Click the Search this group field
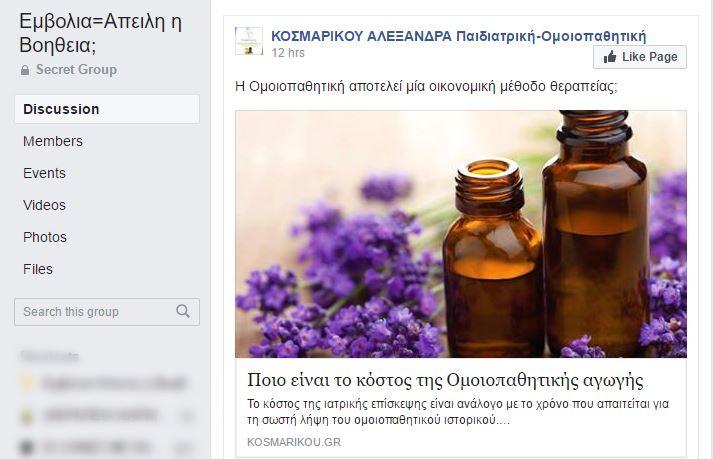The image size is (713, 459). [x=107, y=312]
